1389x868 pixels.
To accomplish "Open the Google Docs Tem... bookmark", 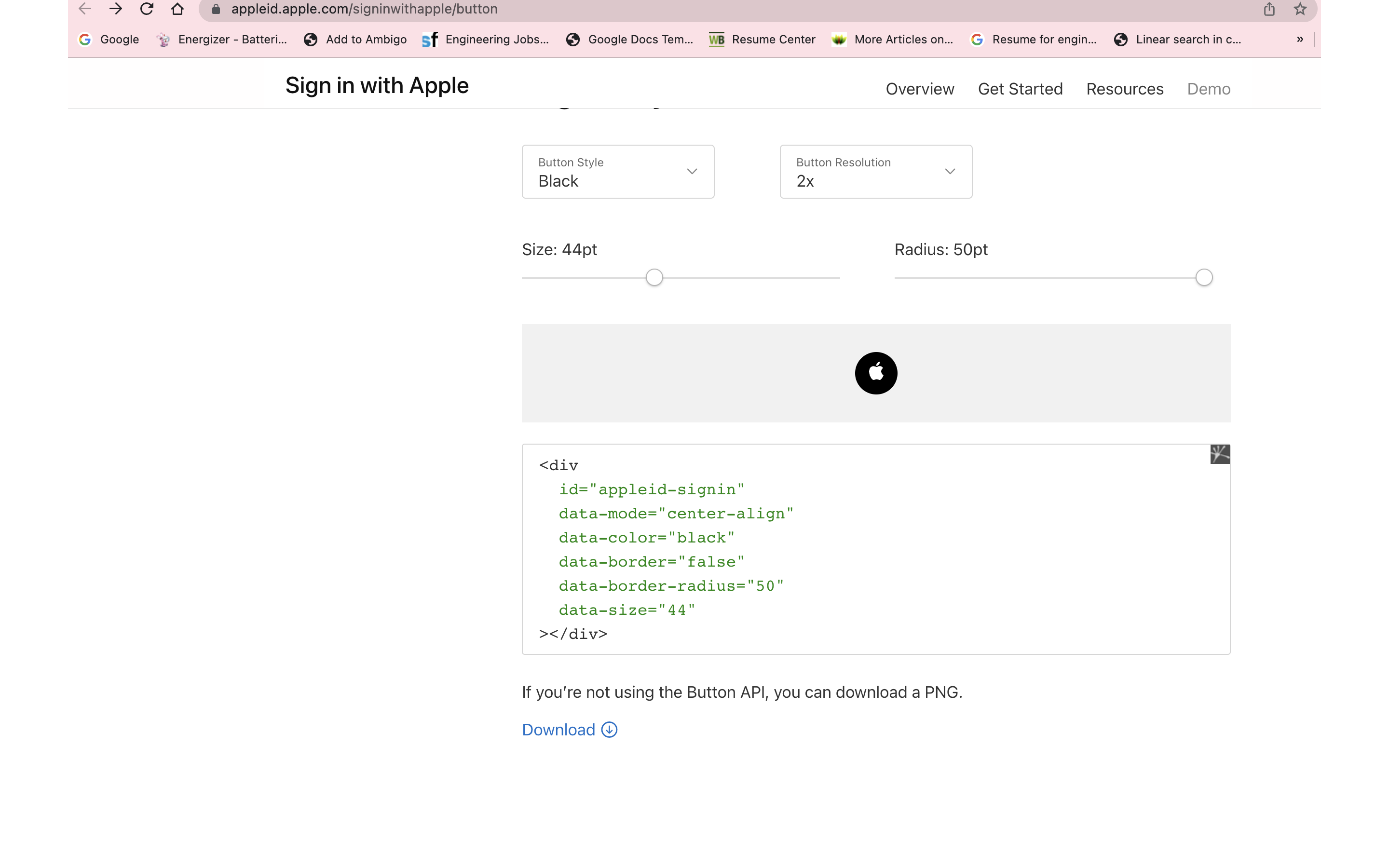I will coord(630,40).
